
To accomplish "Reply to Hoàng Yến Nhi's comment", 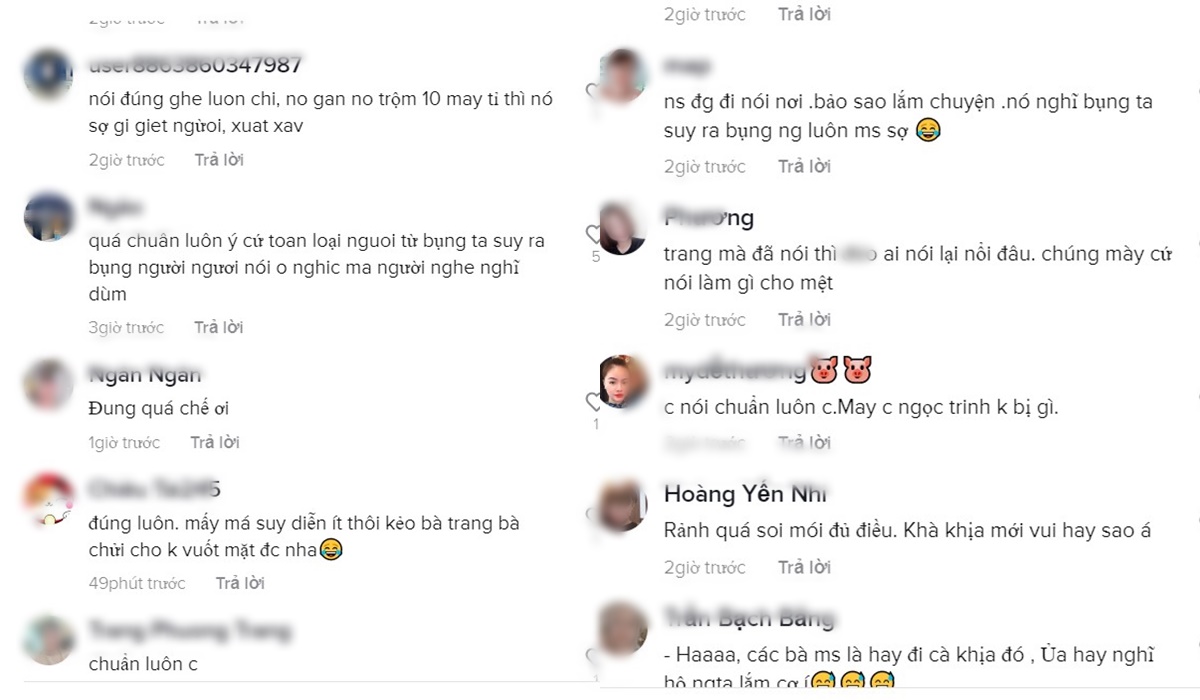I will [805, 567].
